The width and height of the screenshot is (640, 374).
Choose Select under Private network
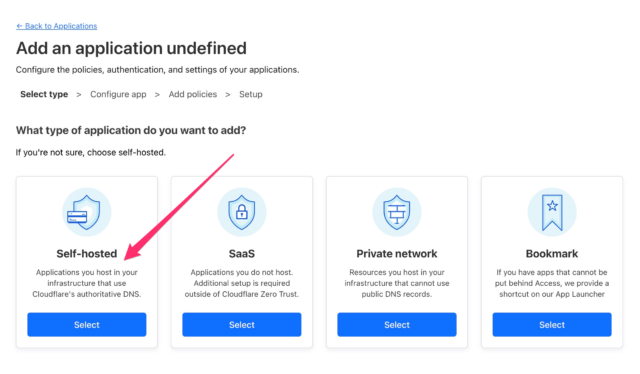pos(397,325)
